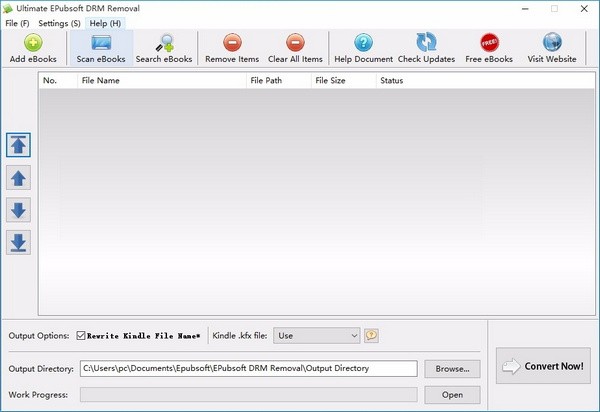Clear All Items from the list
Image resolution: width=600 pixels, height=412 pixels.
coord(295,43)
